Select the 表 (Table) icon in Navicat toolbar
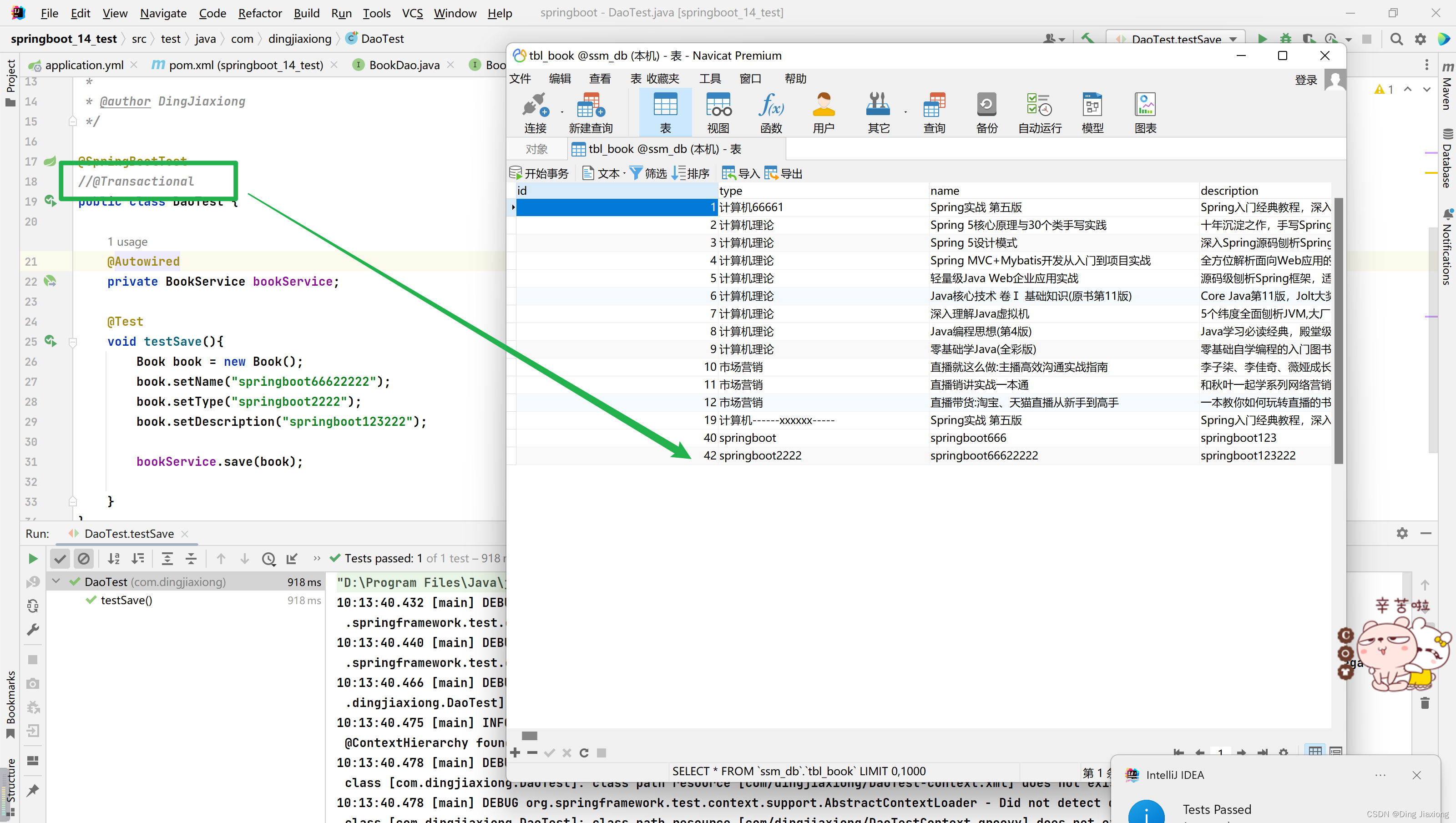 [x=665, y=112]
